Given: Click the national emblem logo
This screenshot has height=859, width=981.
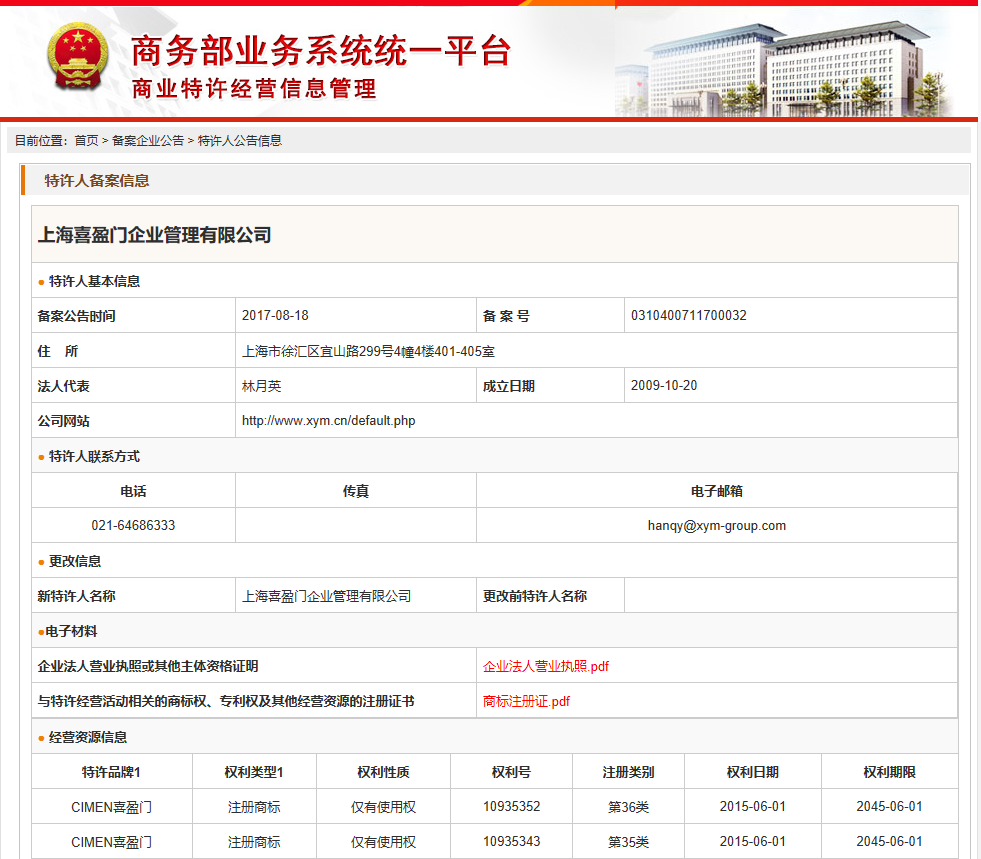Looking at the screenshot, I should (x=78, y=57).
